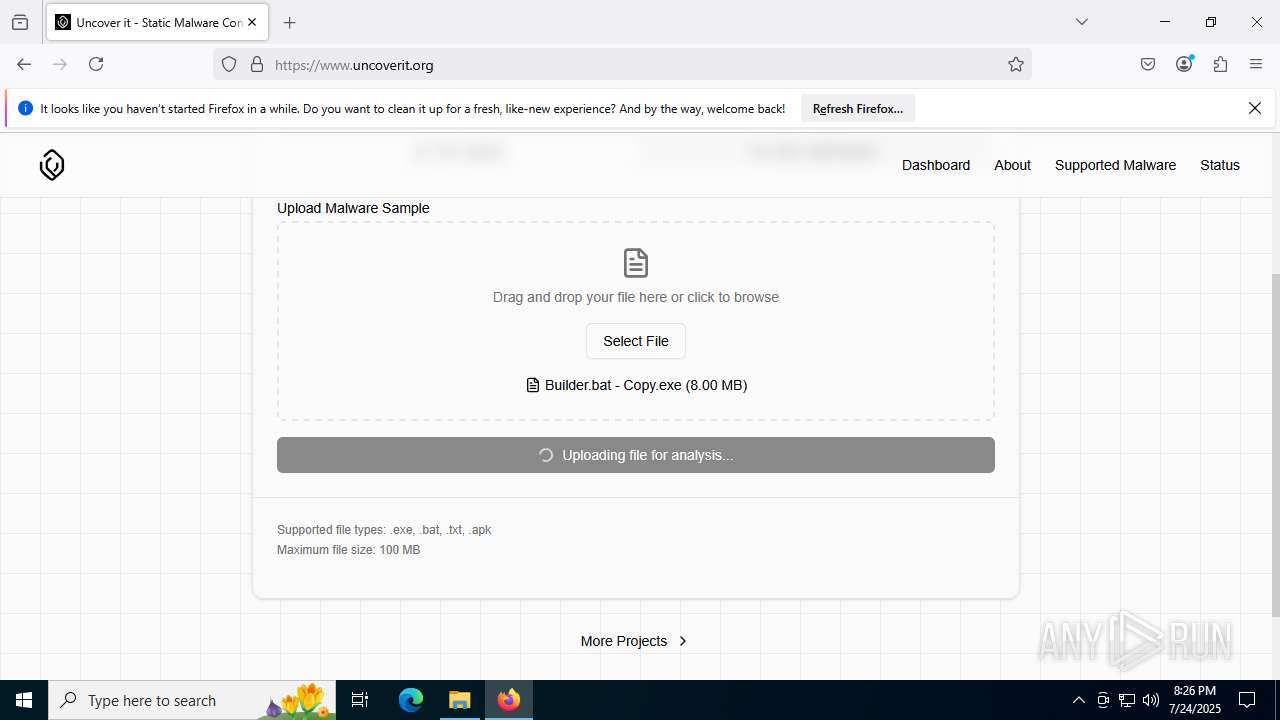
Task: Open File Explorer from taskbar
Action: pos(459,700)
